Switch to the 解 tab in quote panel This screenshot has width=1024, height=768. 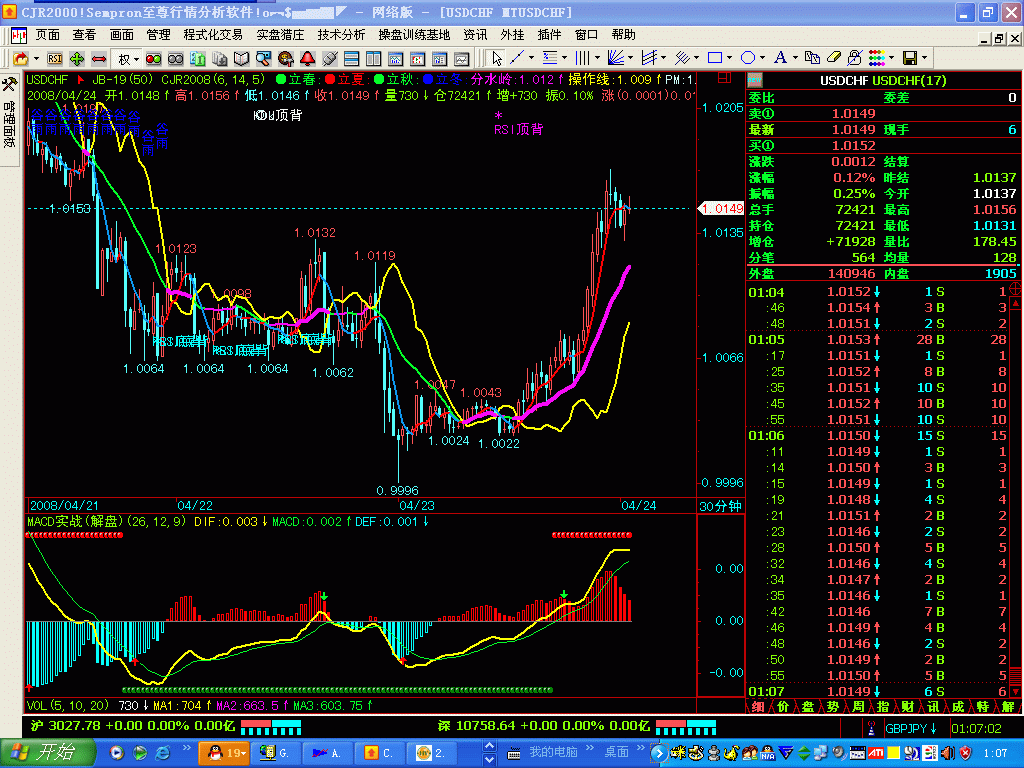pyautogui.click(x=1009, y=707)
